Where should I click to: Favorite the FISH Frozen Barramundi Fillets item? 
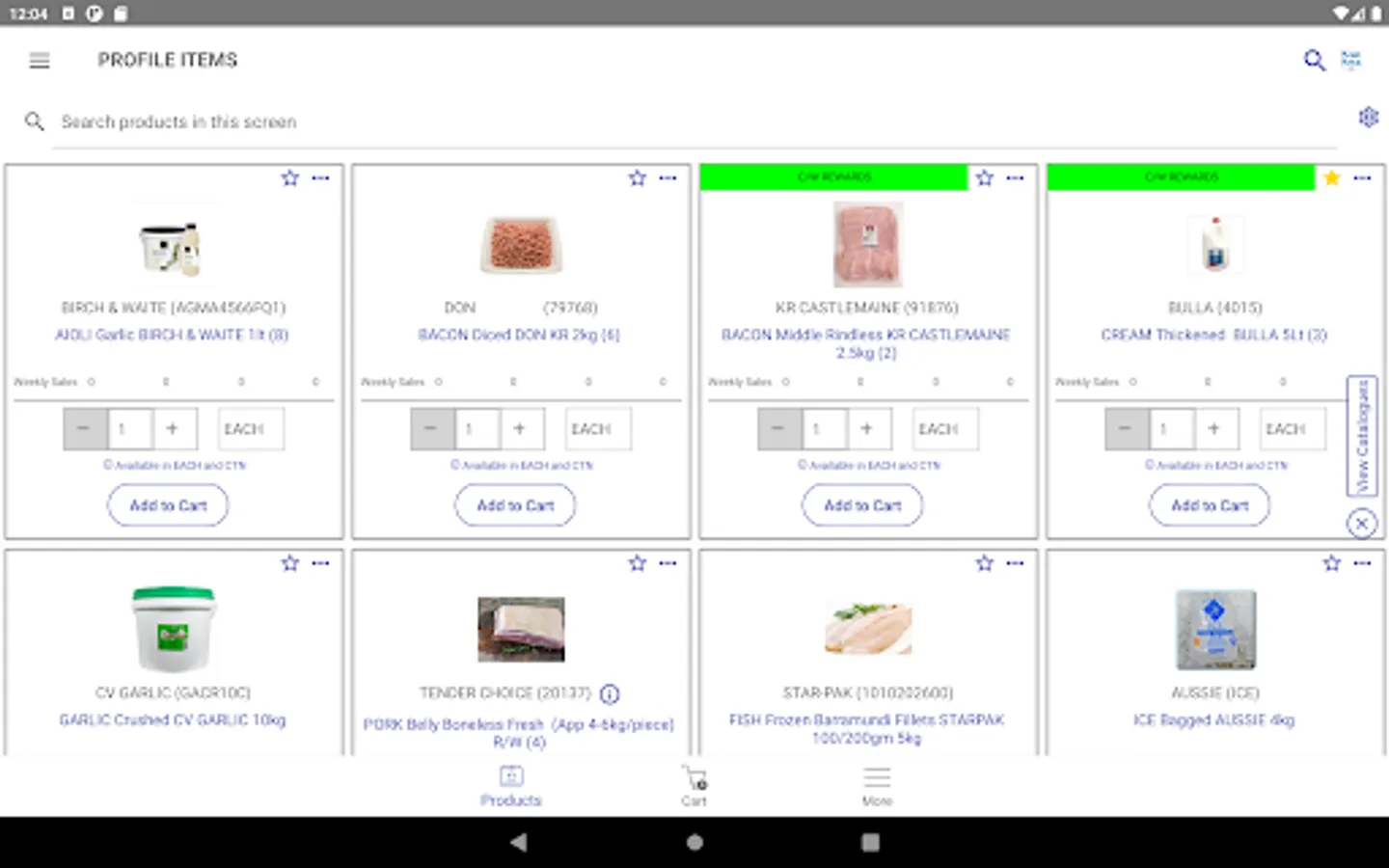[x=984, y=563]
